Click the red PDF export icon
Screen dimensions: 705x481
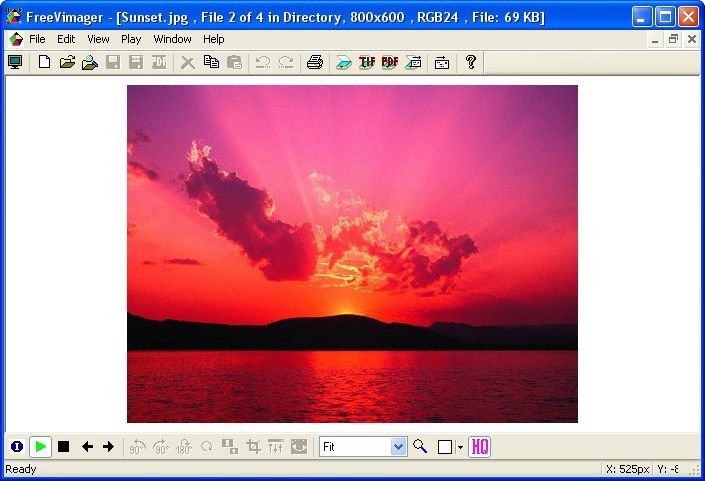click(390, 62)
